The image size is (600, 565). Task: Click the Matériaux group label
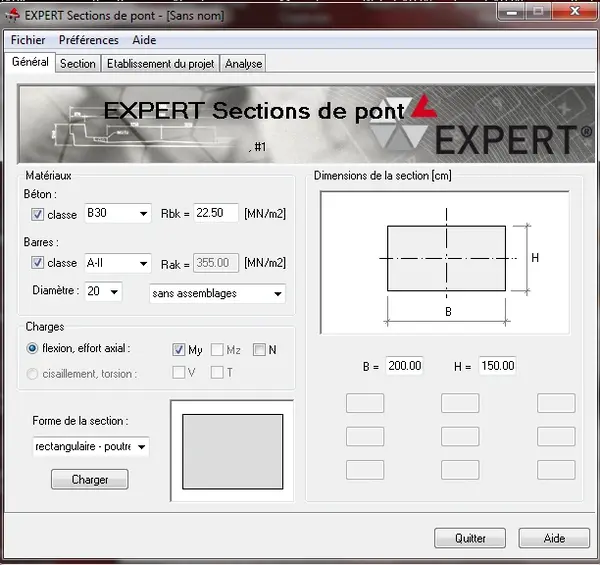click(x=48, y=176)
